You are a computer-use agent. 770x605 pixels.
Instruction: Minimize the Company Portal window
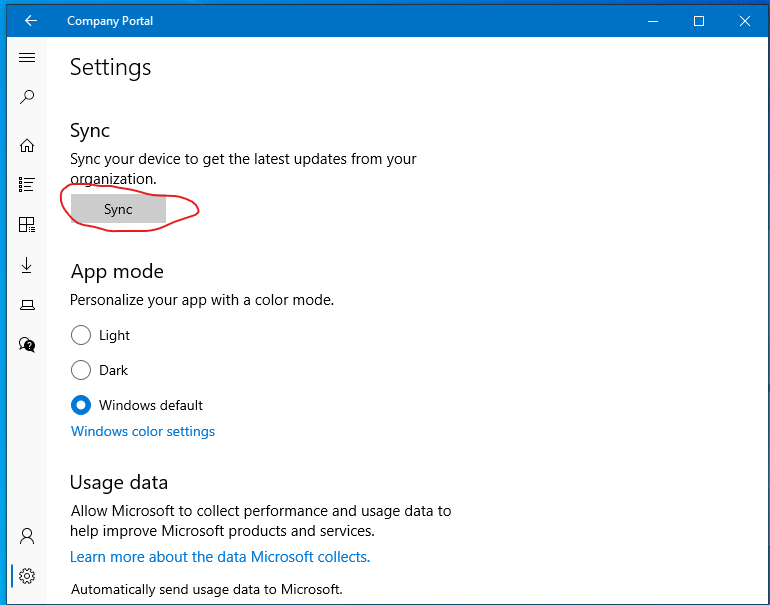click(653, 21)
